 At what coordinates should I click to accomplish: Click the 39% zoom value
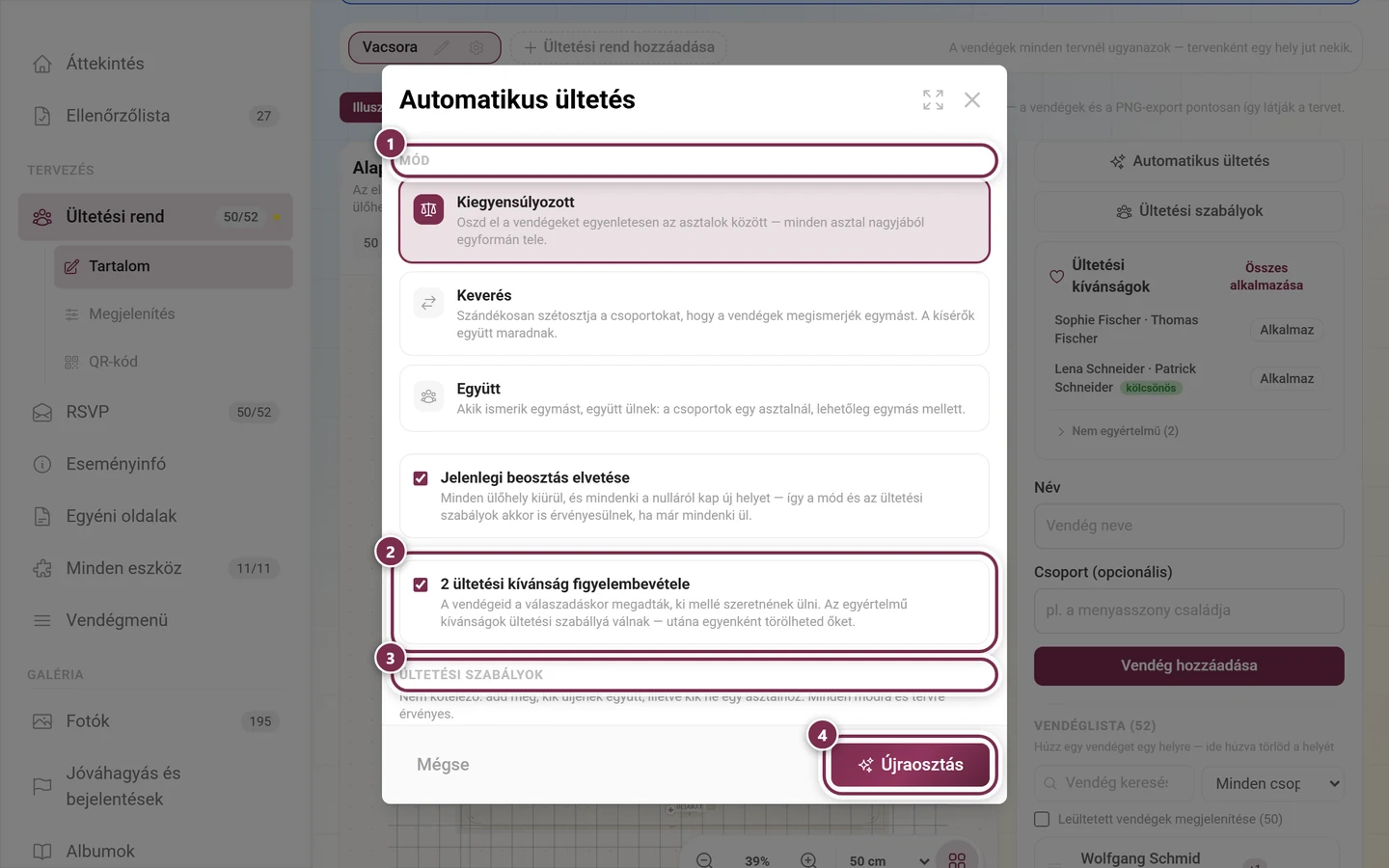point(757,861)
